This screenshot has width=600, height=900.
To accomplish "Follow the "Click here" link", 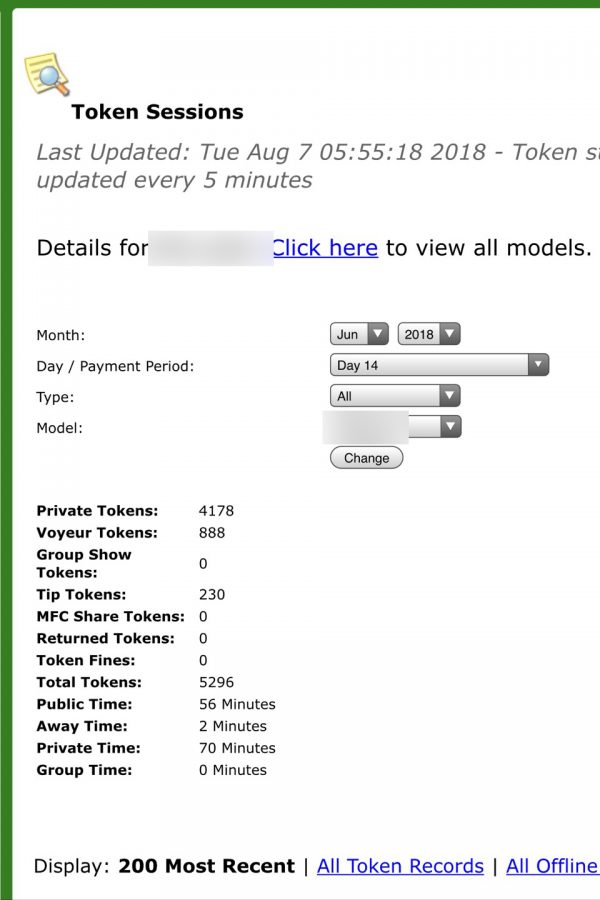I will pos(325,248).
